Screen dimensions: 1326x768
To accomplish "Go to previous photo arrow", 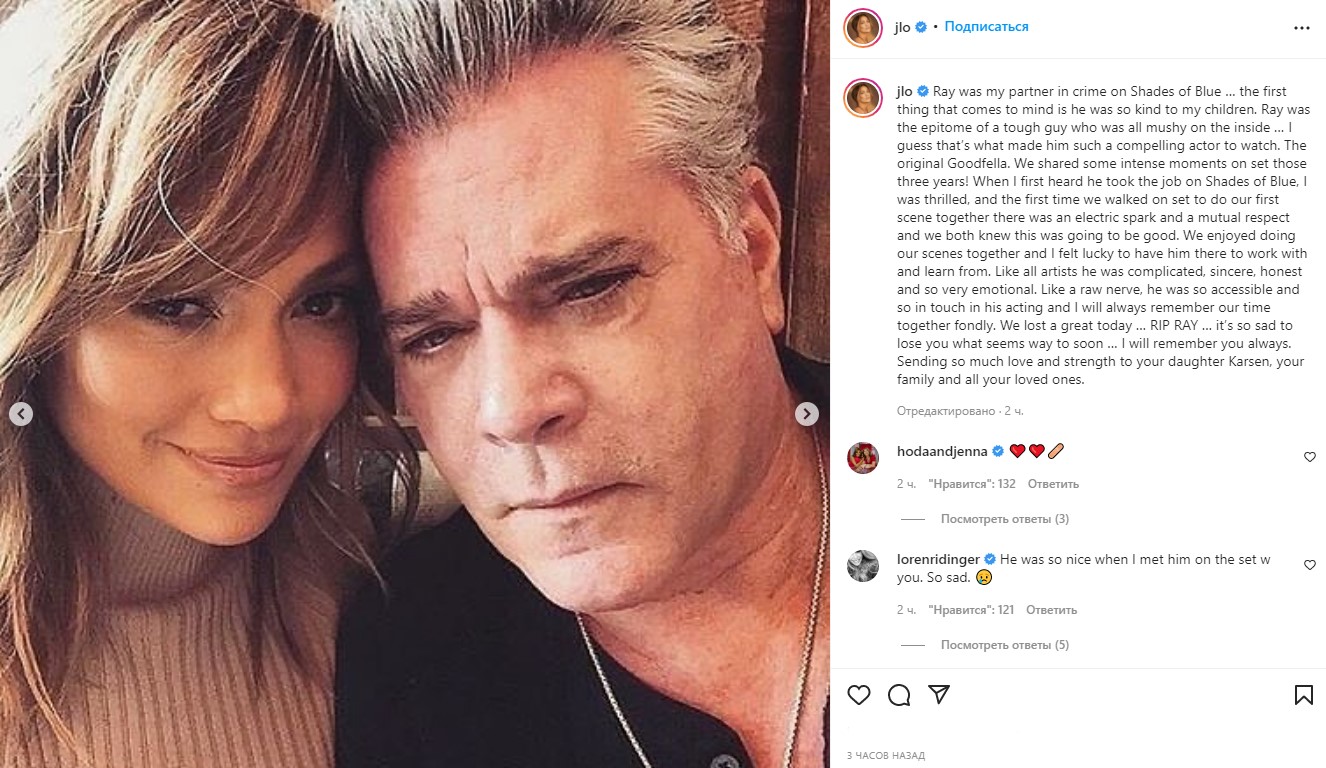I will coord(21,414).
